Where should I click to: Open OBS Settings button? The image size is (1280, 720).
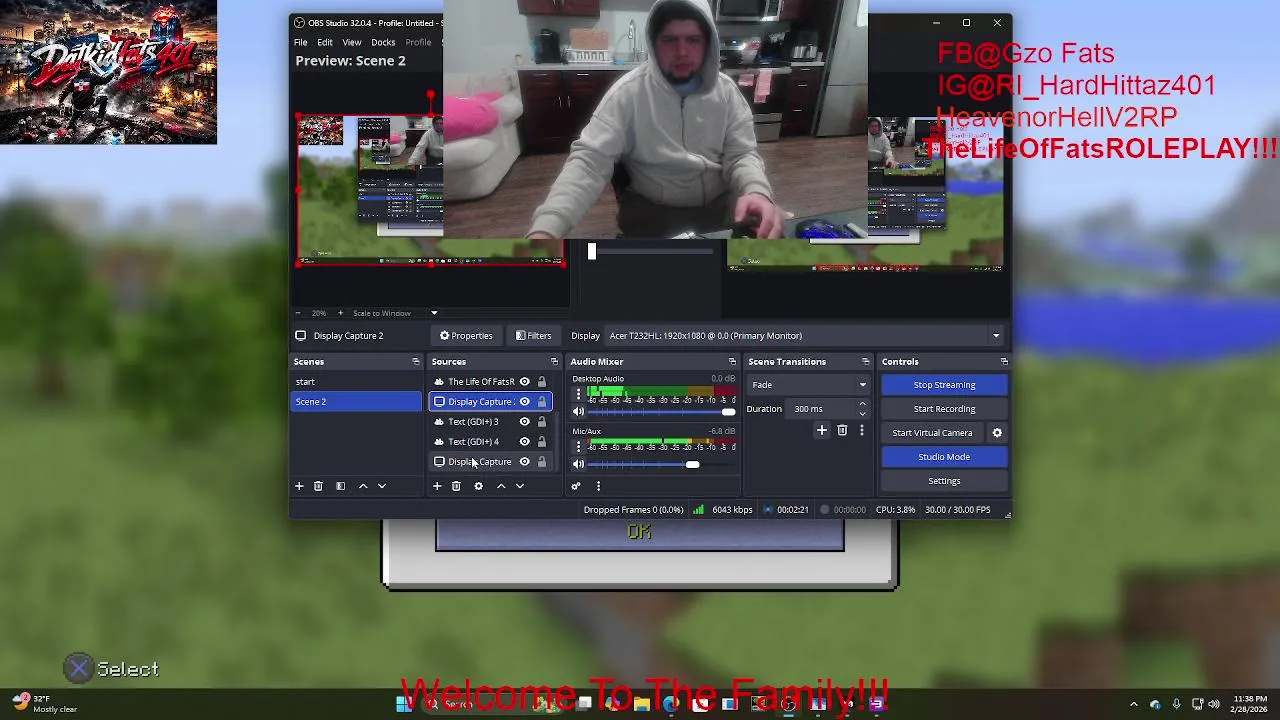point(944,481)
